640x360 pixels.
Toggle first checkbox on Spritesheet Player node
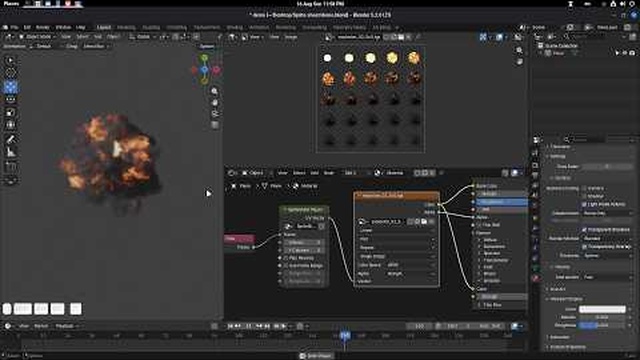[286, 258]
